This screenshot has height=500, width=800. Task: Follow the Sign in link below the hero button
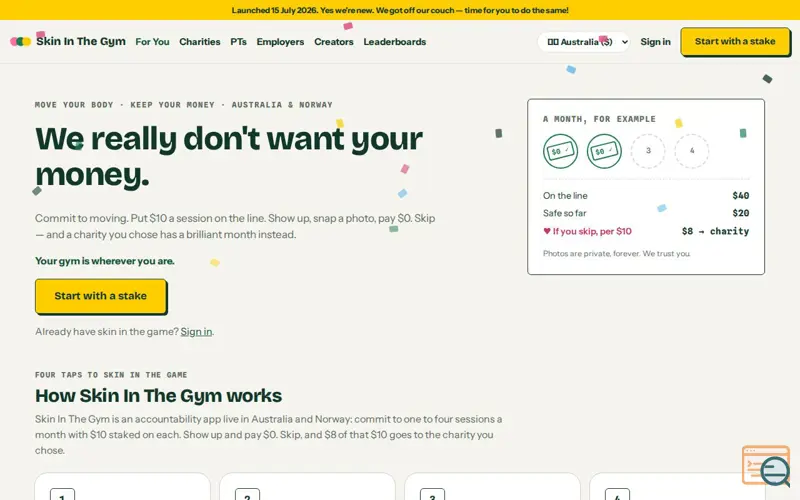(x=196, y=332)
